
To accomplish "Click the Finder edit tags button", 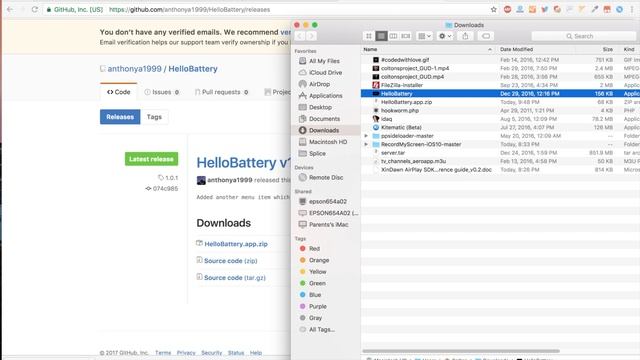I will [x=486, y=36].
